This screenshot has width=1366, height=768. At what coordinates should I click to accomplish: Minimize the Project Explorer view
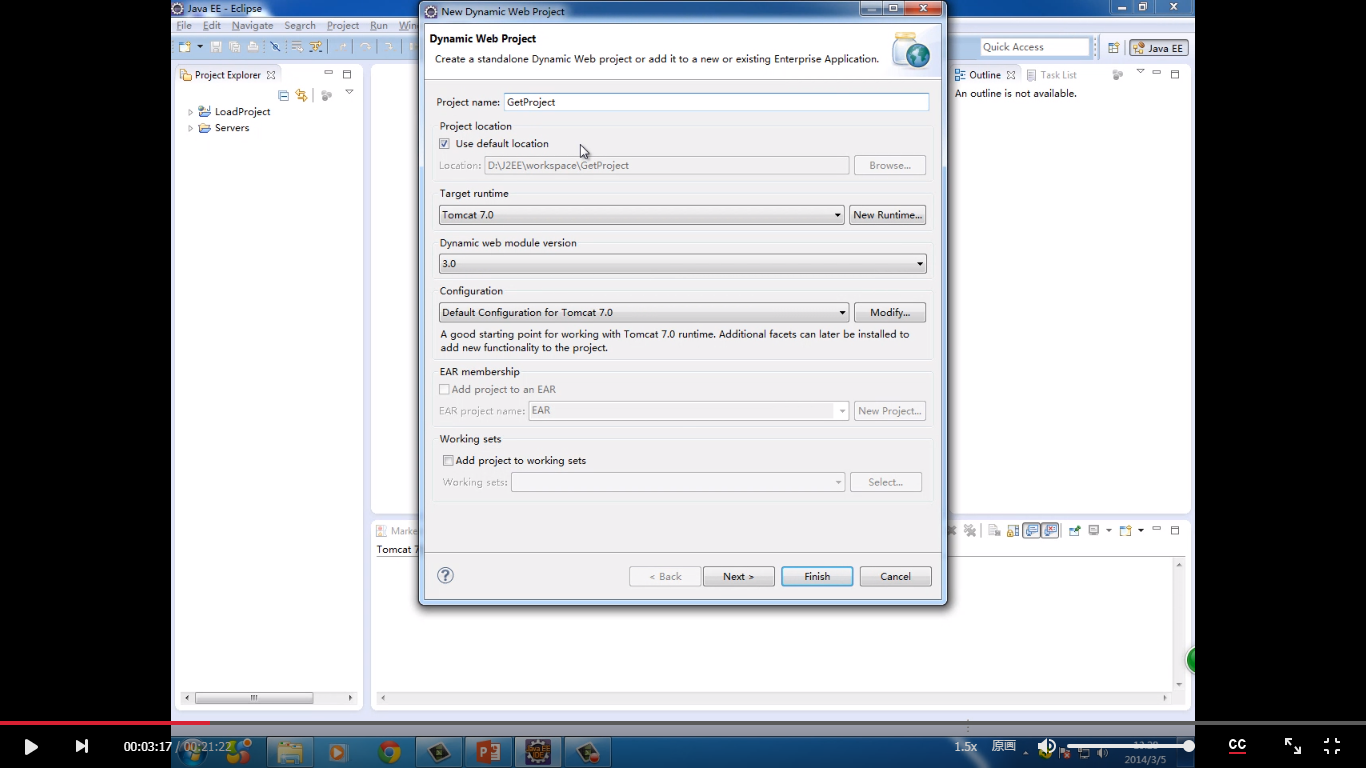[328, 73]
